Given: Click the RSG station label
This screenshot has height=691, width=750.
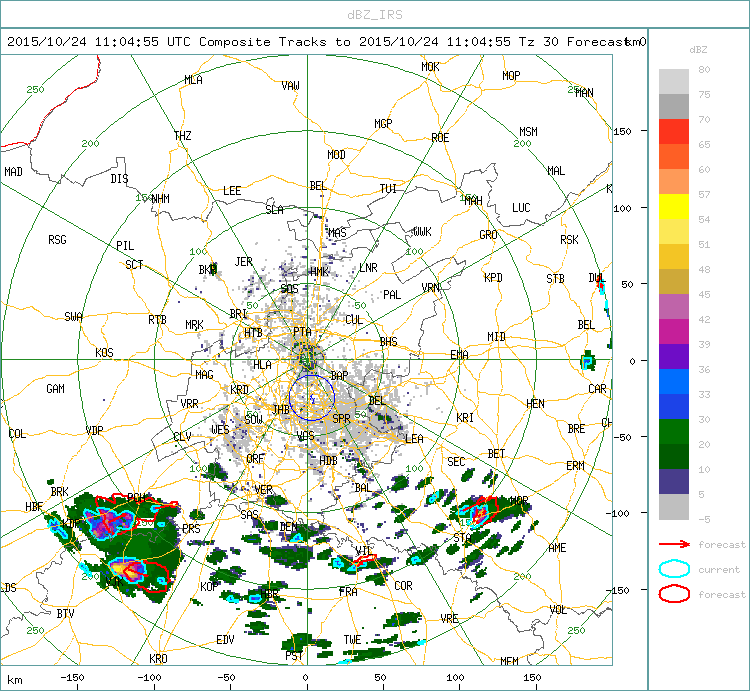Looking at the screenshot, I should 57,240.
